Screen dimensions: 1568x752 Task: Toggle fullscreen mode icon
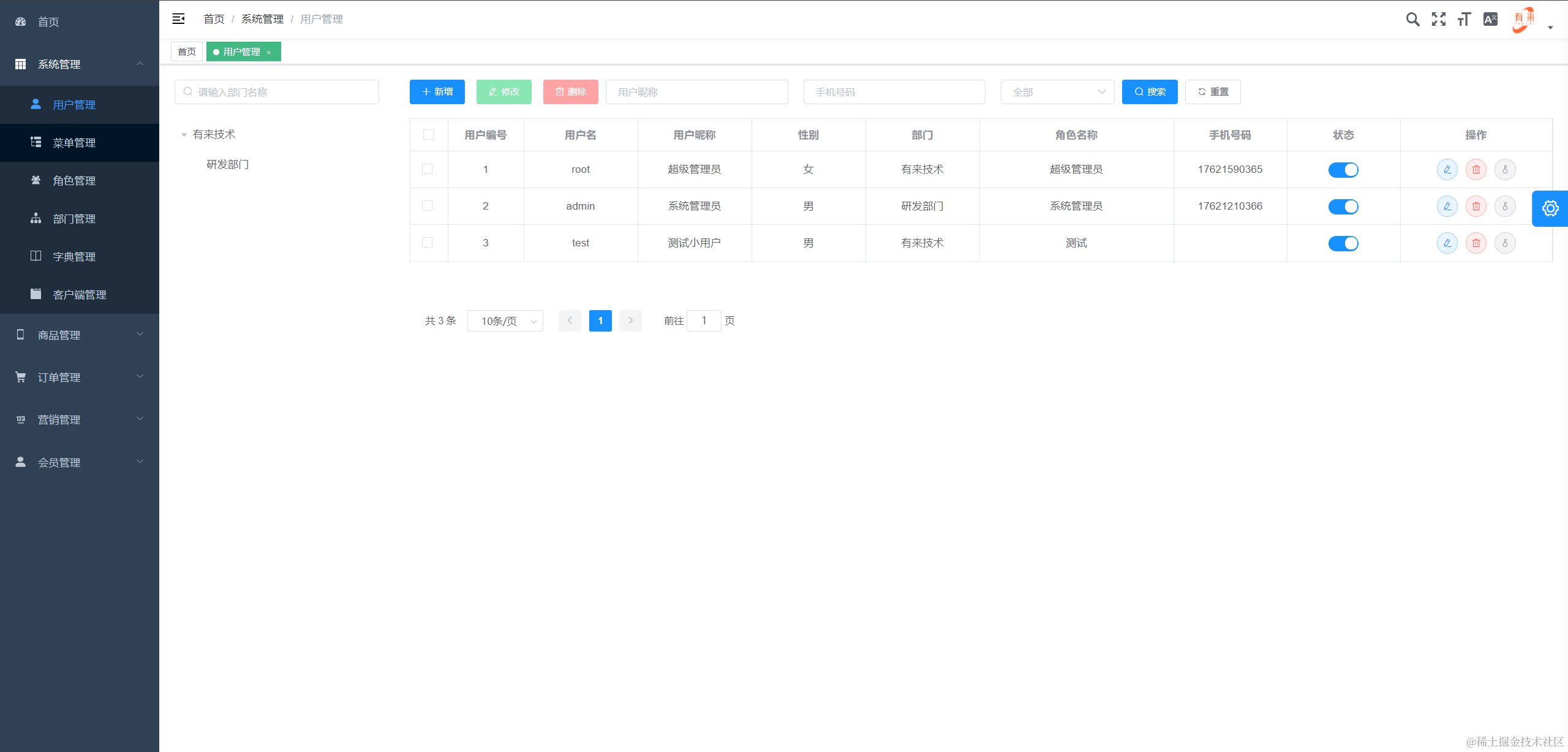click(1438, 20)
